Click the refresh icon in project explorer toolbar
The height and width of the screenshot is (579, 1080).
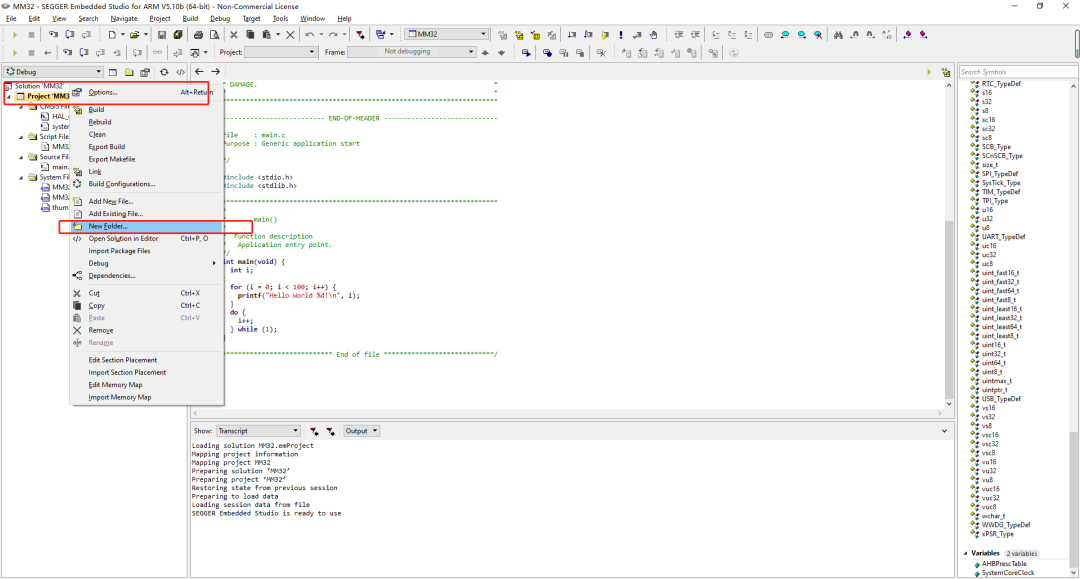tap(164, 72)
